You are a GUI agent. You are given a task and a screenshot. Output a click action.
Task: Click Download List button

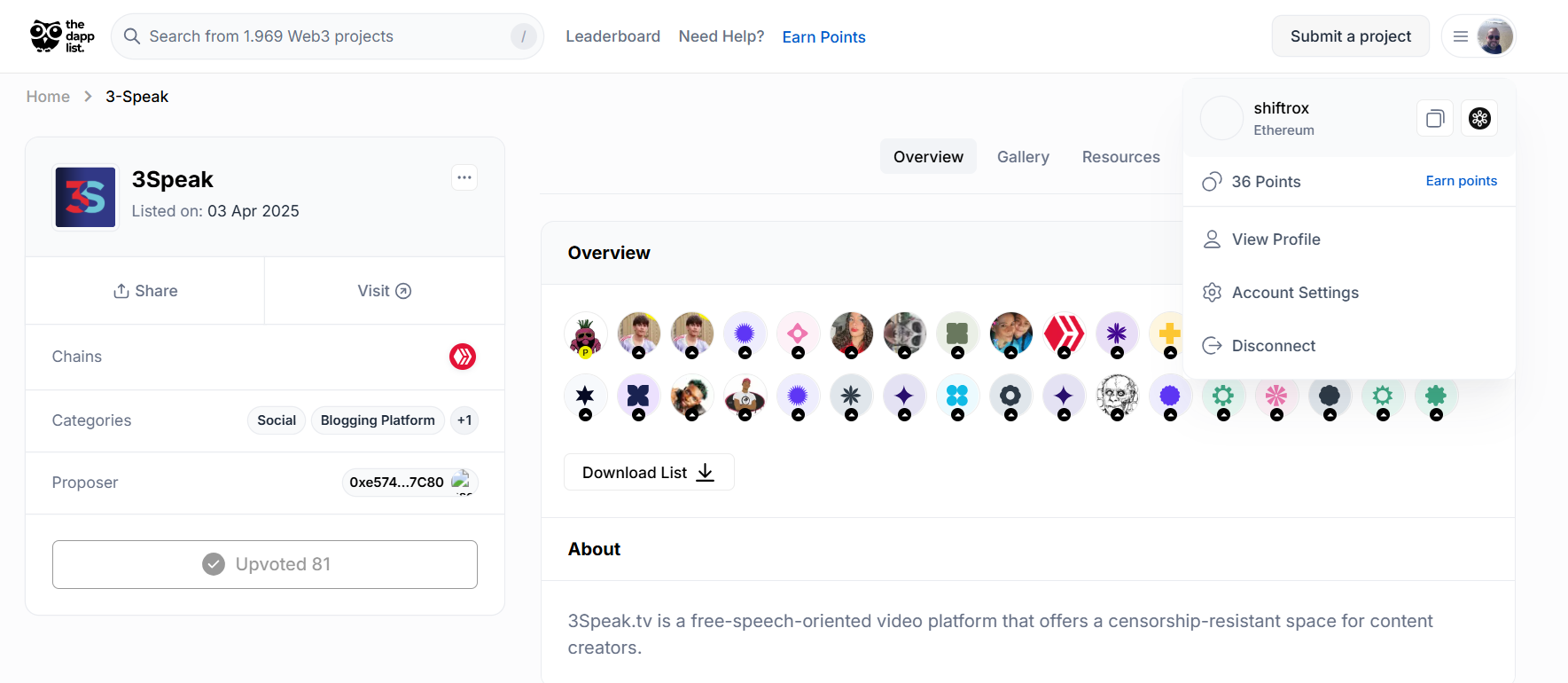coord(649,472)
